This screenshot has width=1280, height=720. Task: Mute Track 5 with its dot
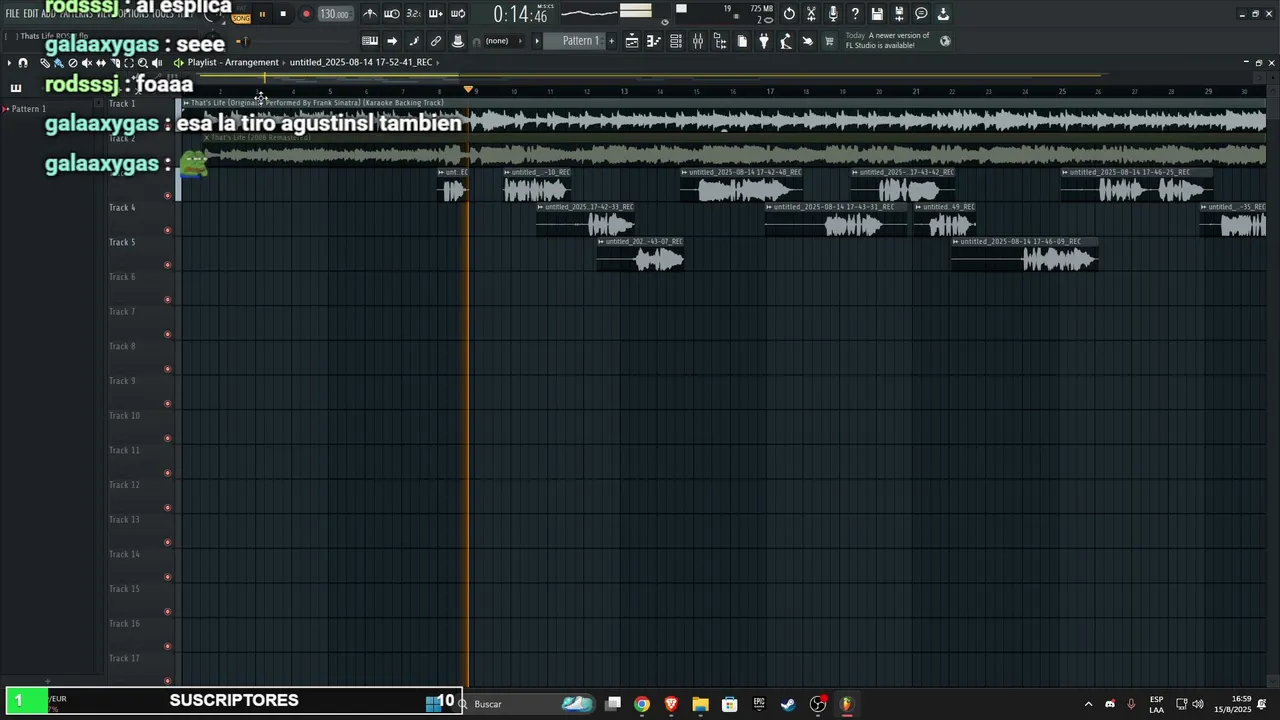[x=168, y=265]
